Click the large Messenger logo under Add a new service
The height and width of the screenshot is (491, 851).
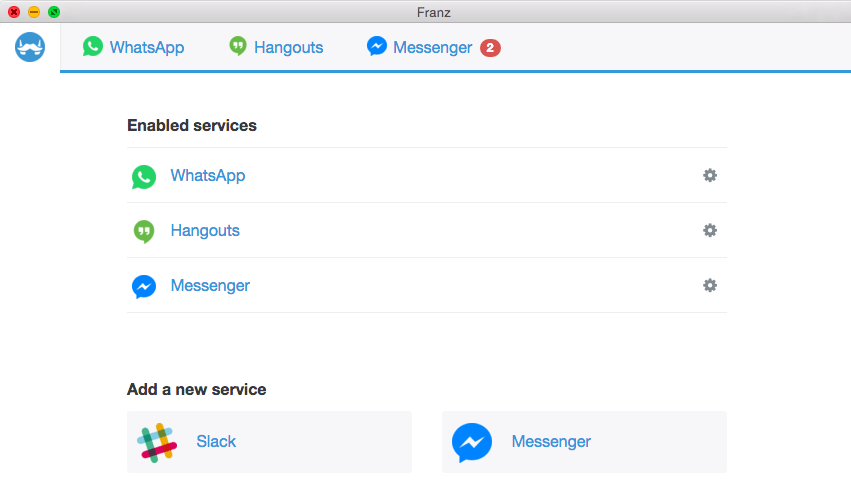[472, 442]
